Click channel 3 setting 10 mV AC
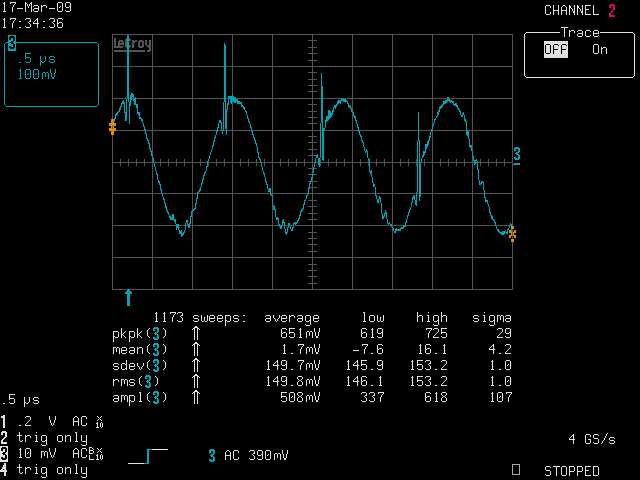 52,454
